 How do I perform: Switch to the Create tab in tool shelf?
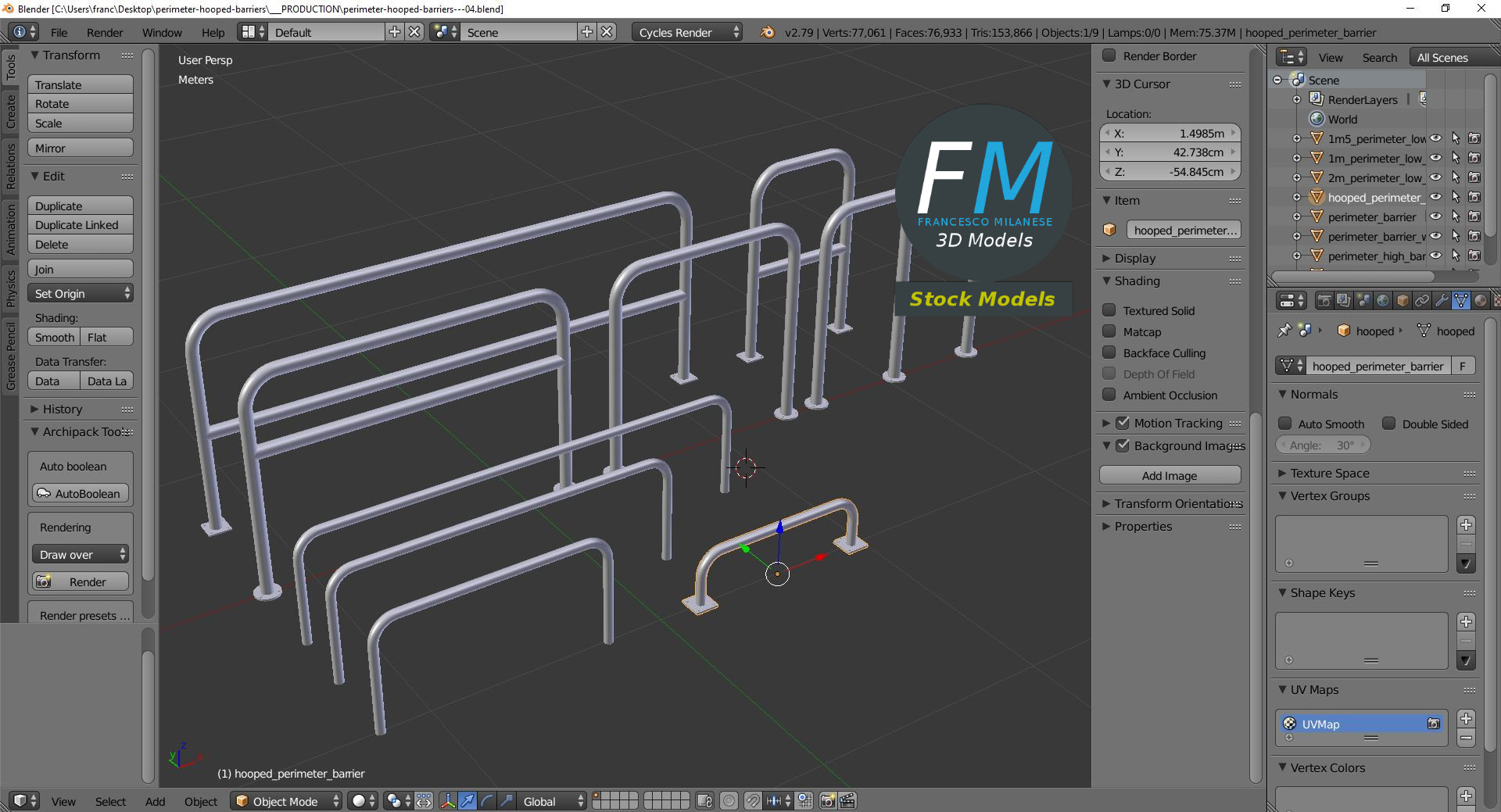[x=11, y=111]
